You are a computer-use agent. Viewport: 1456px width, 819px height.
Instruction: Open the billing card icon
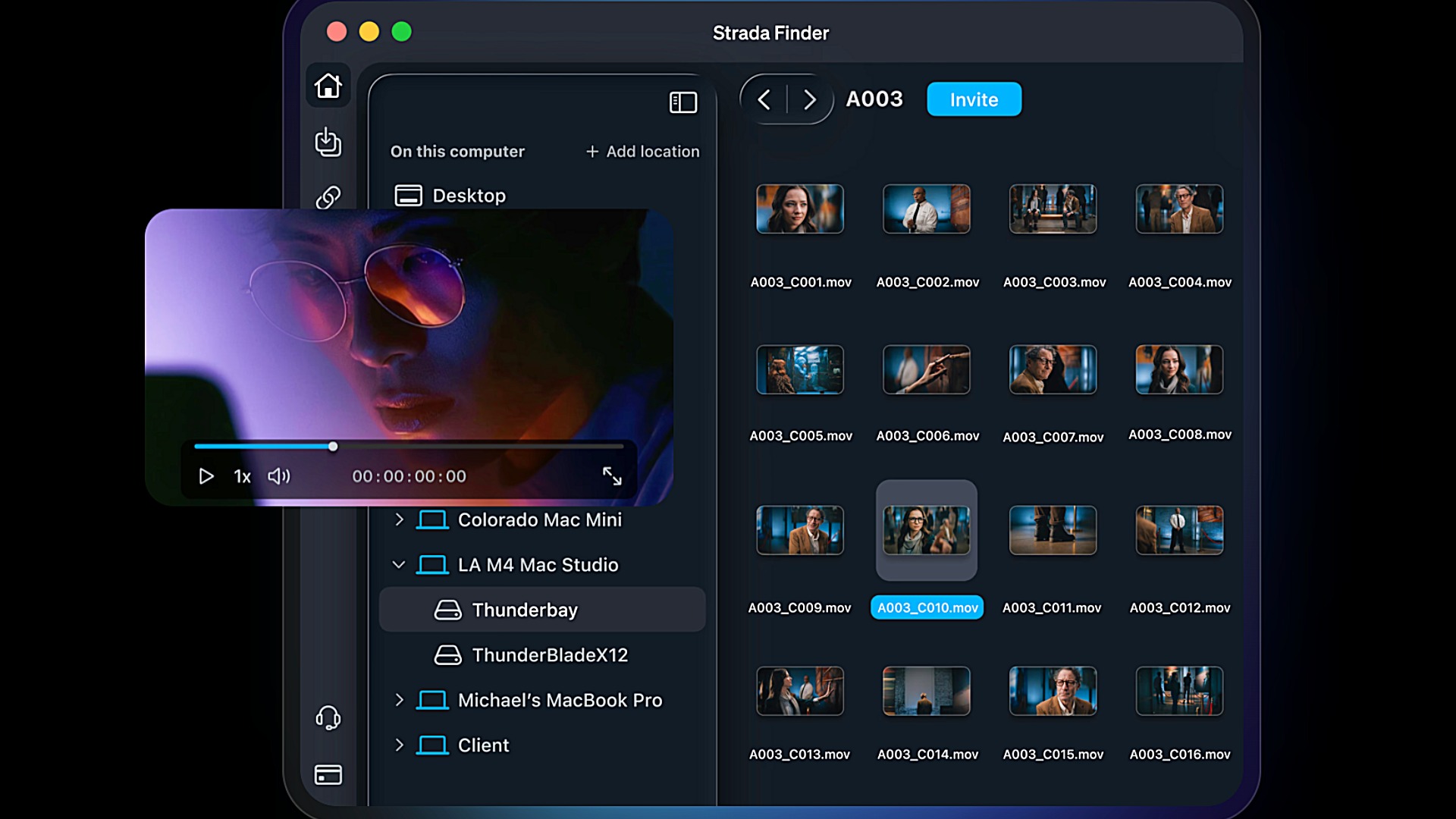[328, 774]
